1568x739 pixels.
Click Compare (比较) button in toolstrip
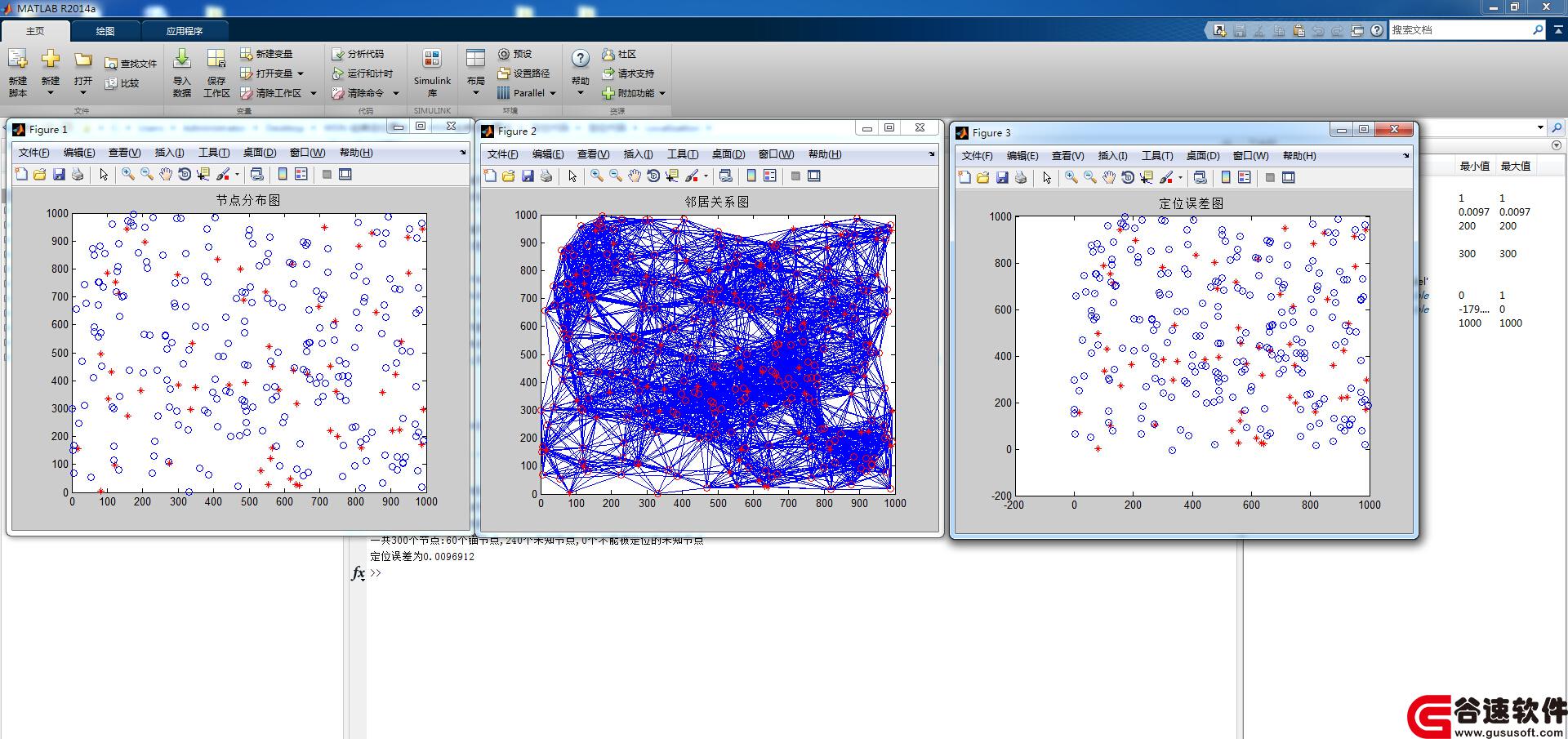pyautogui.click(x=122, y=82)
